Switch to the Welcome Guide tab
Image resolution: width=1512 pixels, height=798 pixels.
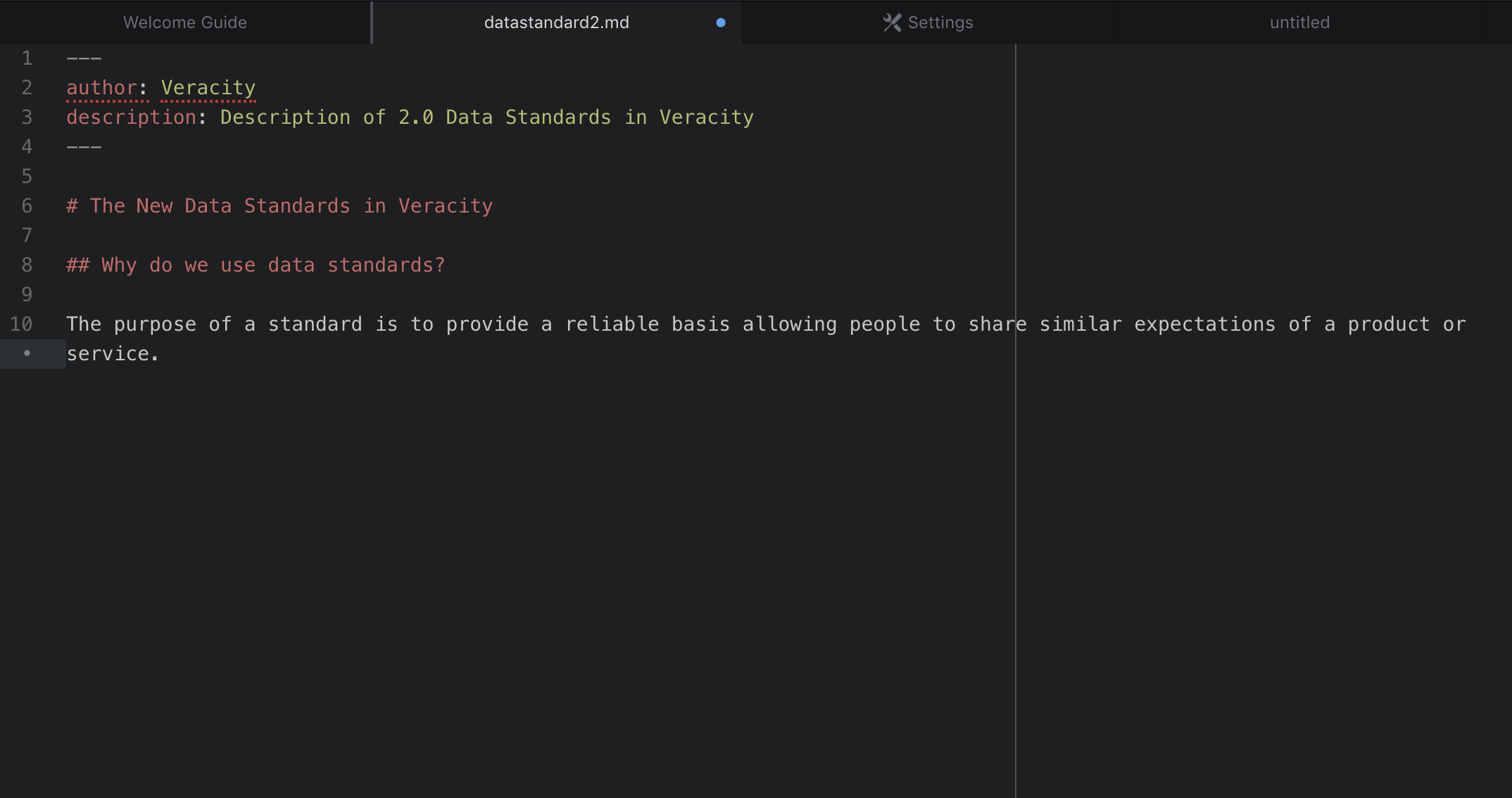(x=185, y=23)
